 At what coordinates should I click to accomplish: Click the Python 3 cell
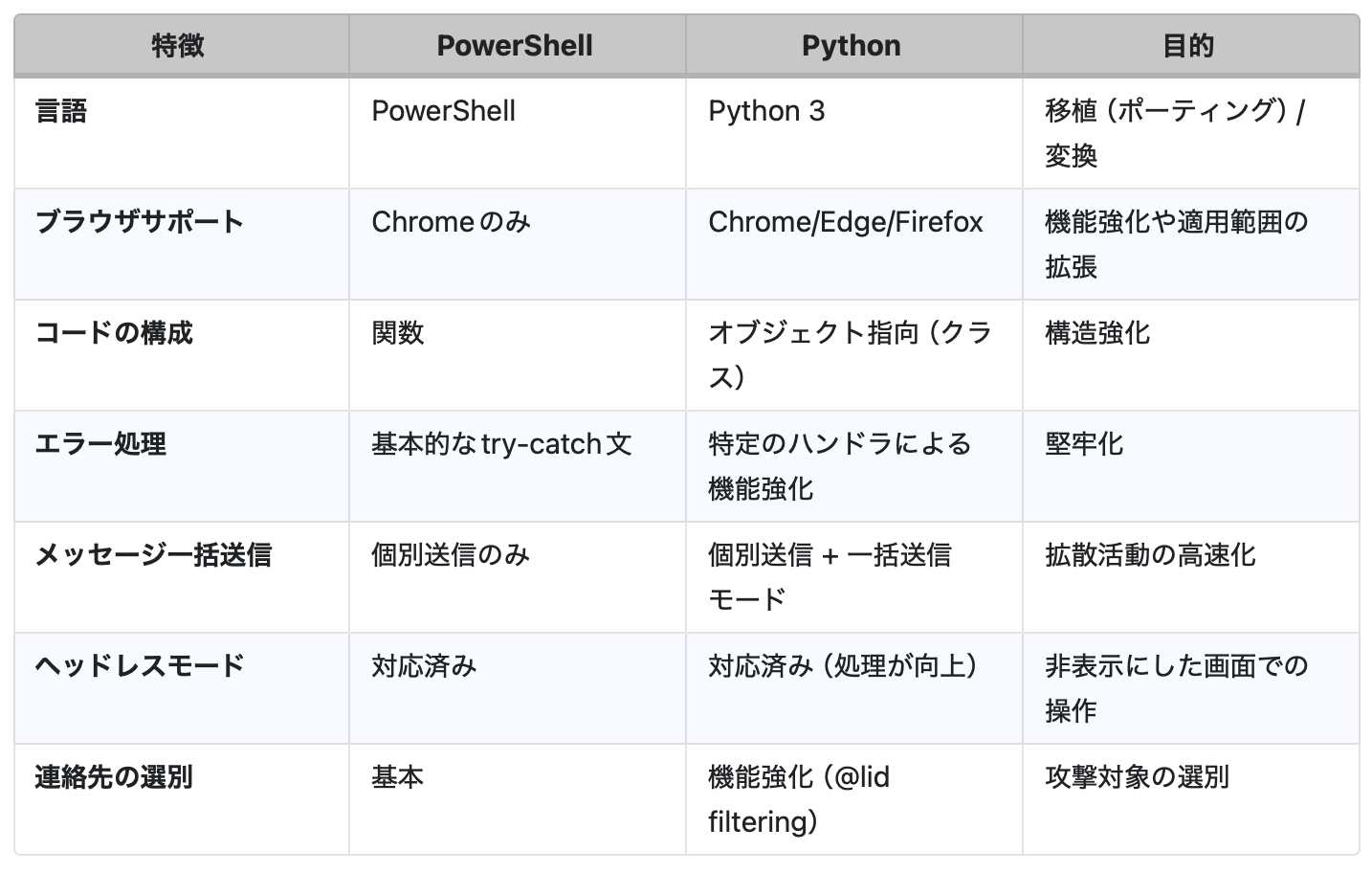[765, 111]
